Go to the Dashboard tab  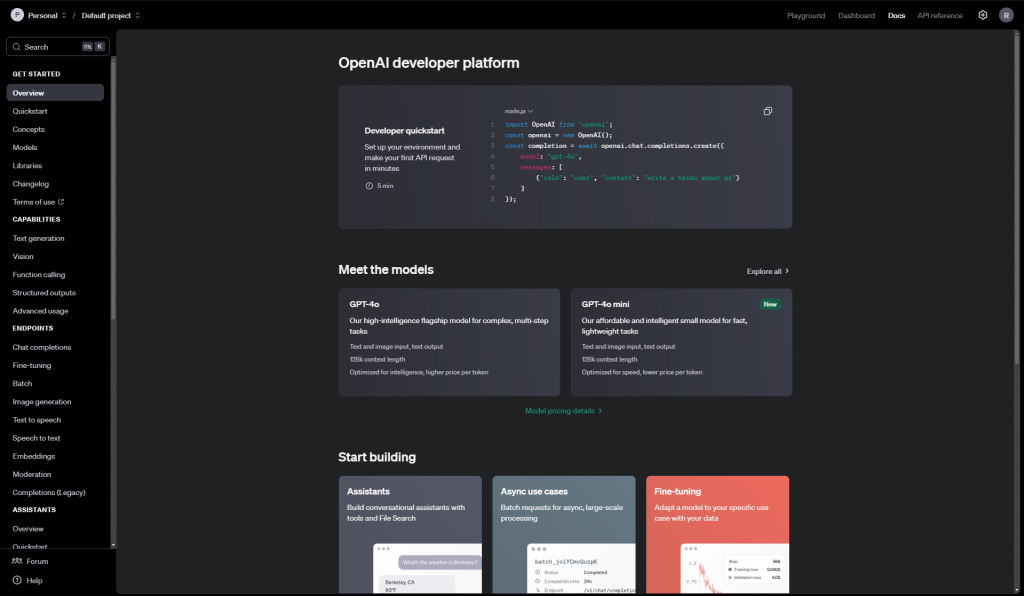856,16
